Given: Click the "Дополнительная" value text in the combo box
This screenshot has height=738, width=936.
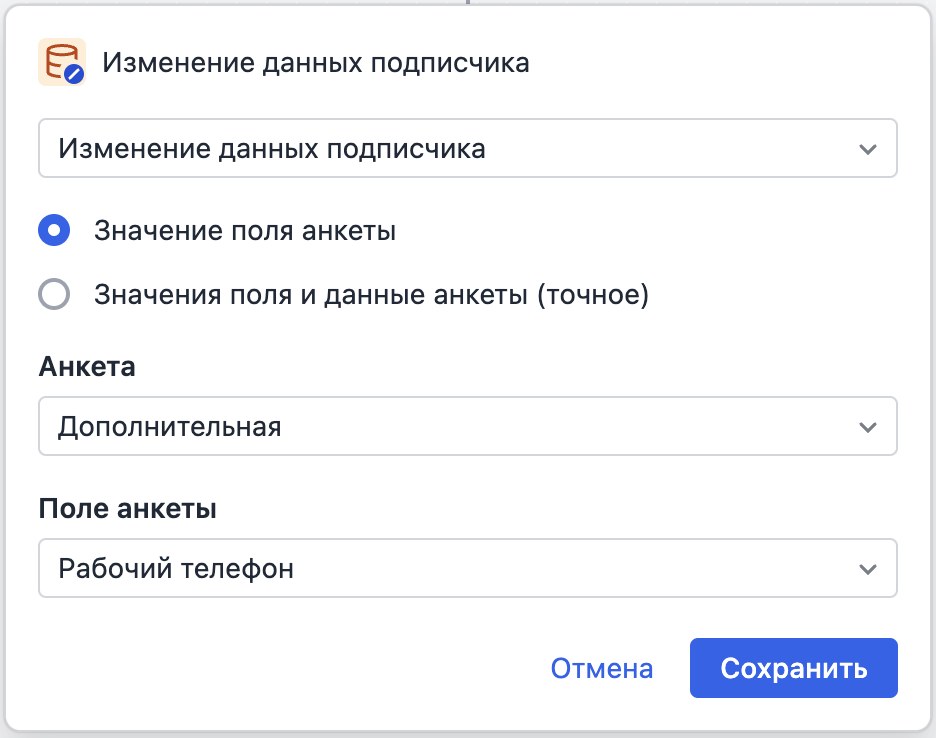Looking at the screenshot, I should tap(170, 427).
